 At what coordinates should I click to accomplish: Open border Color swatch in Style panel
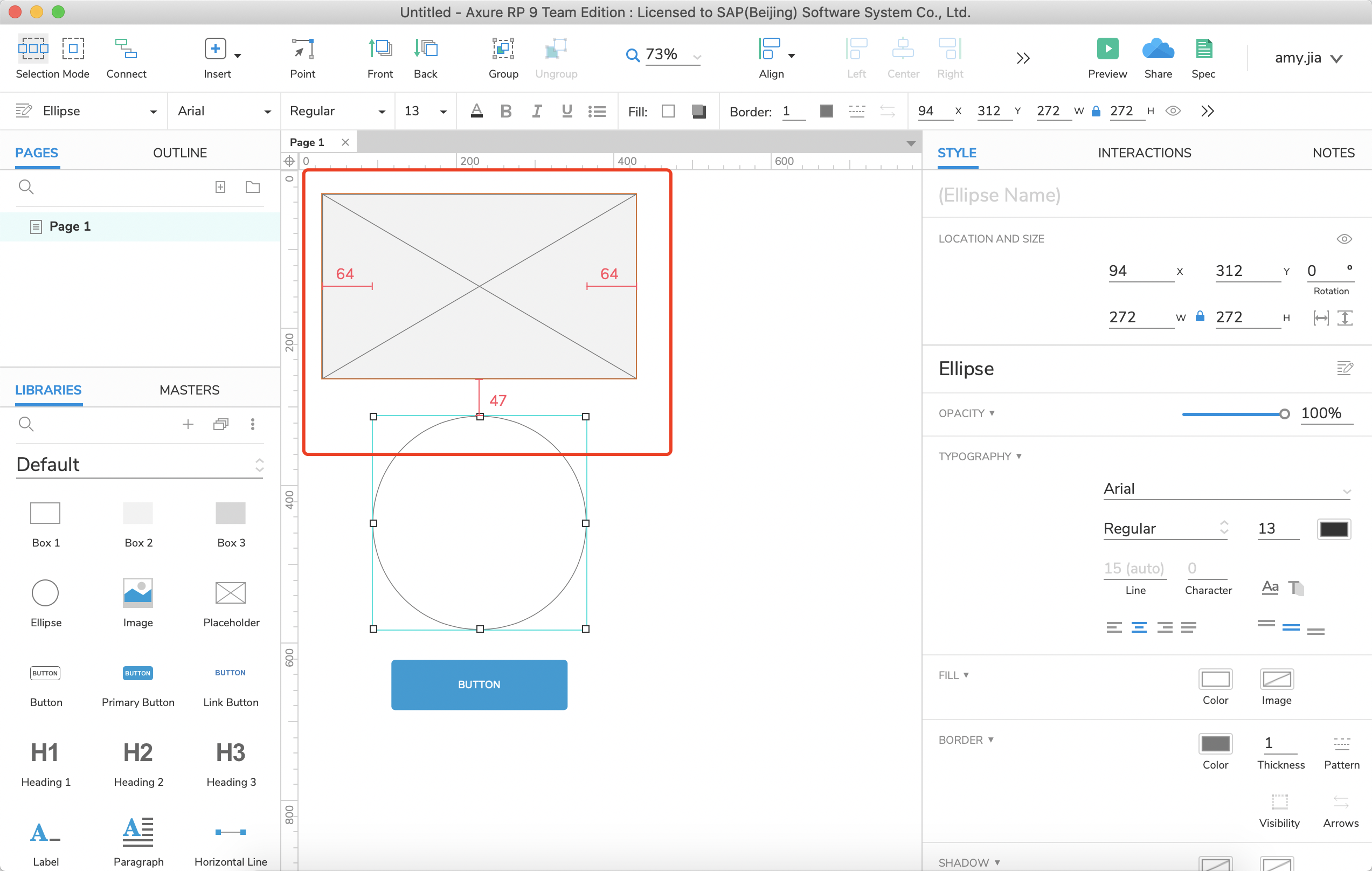(x=1215, y=743)
